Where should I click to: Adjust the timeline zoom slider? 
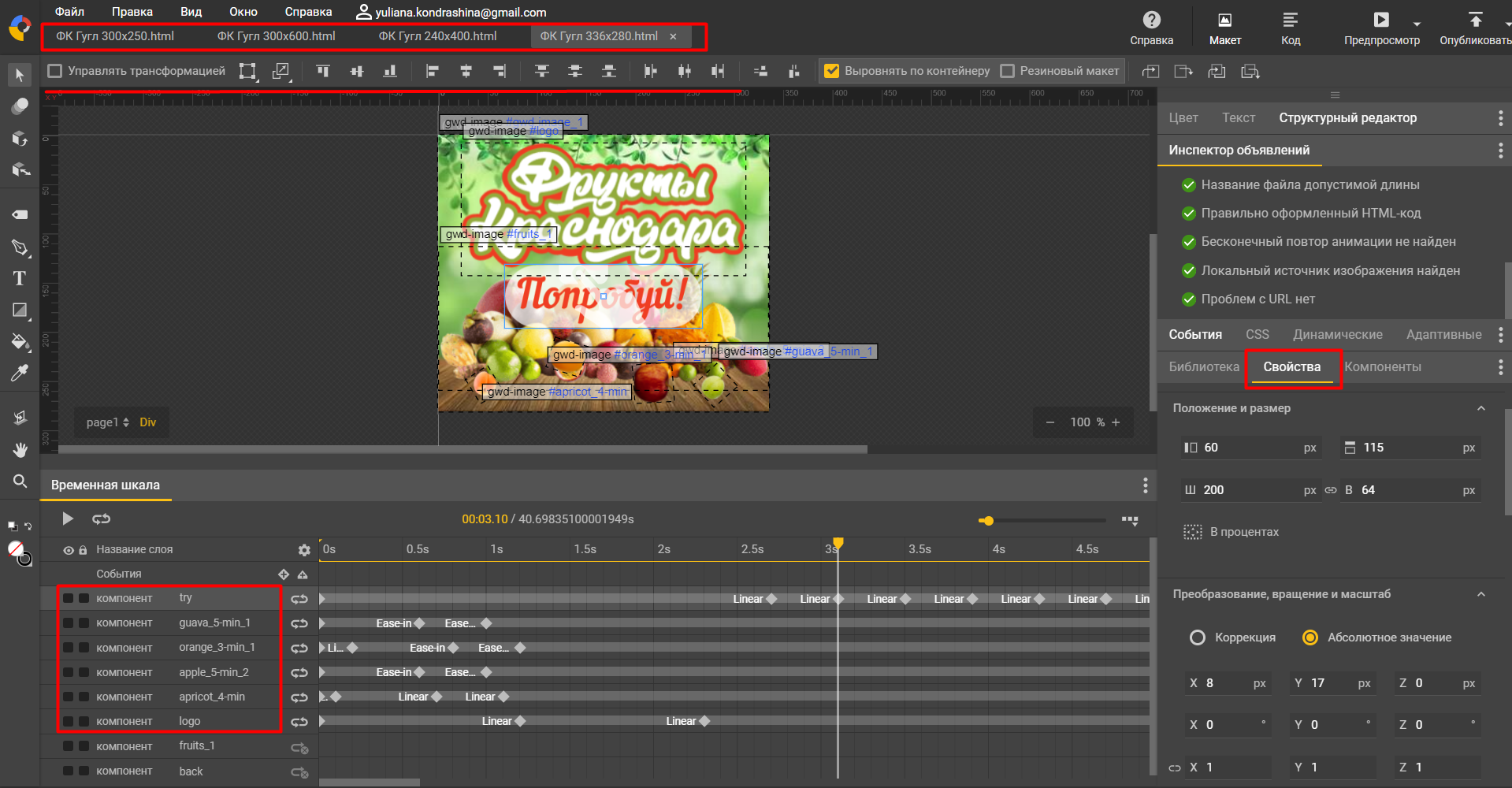(x=988, y=521)
